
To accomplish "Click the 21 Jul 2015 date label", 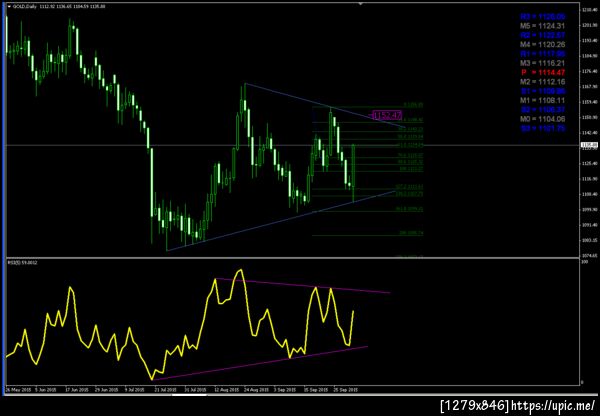I will [166, 390].
